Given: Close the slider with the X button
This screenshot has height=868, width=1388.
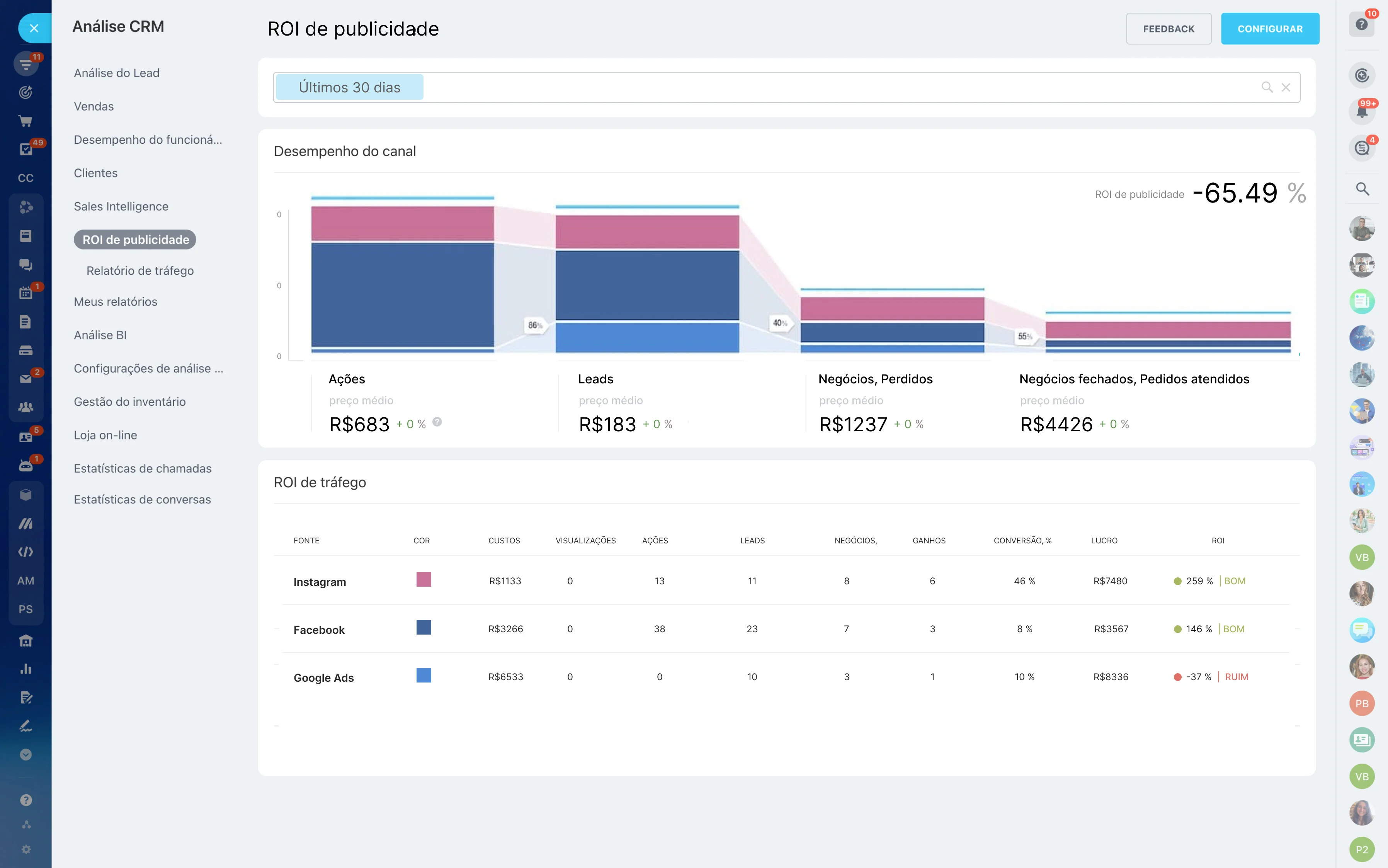Looking at the screenshot, I should [x=34, y=28].
